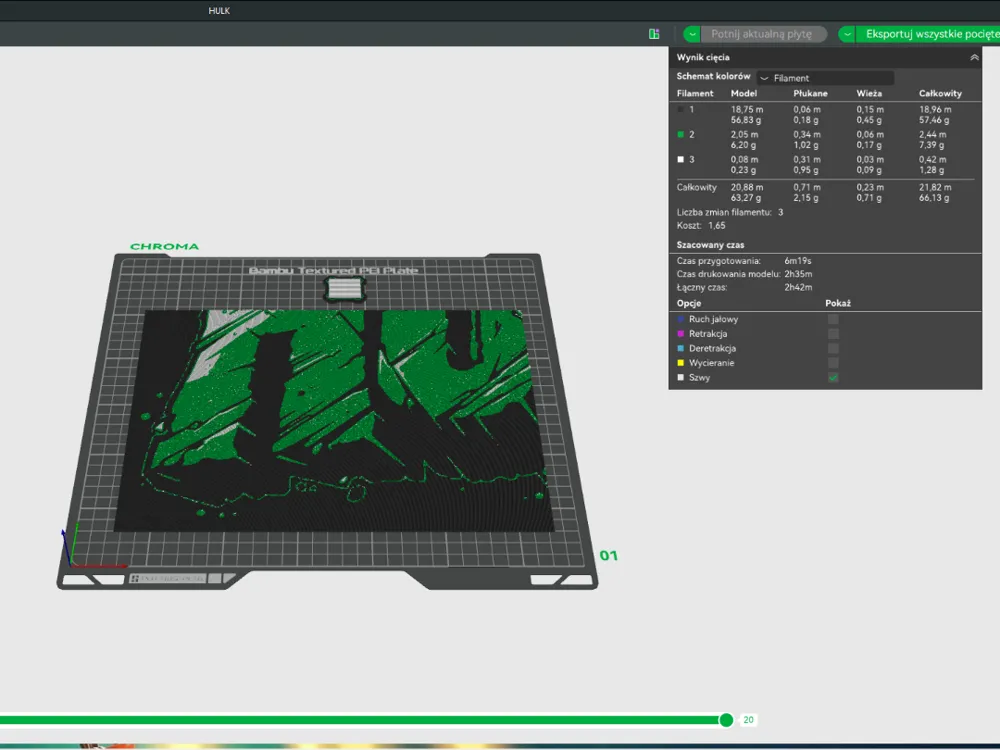This screenshot has height=750, width=1000.
Task: Click Potnij aktualną płytę button
Action: pos(763,34)
